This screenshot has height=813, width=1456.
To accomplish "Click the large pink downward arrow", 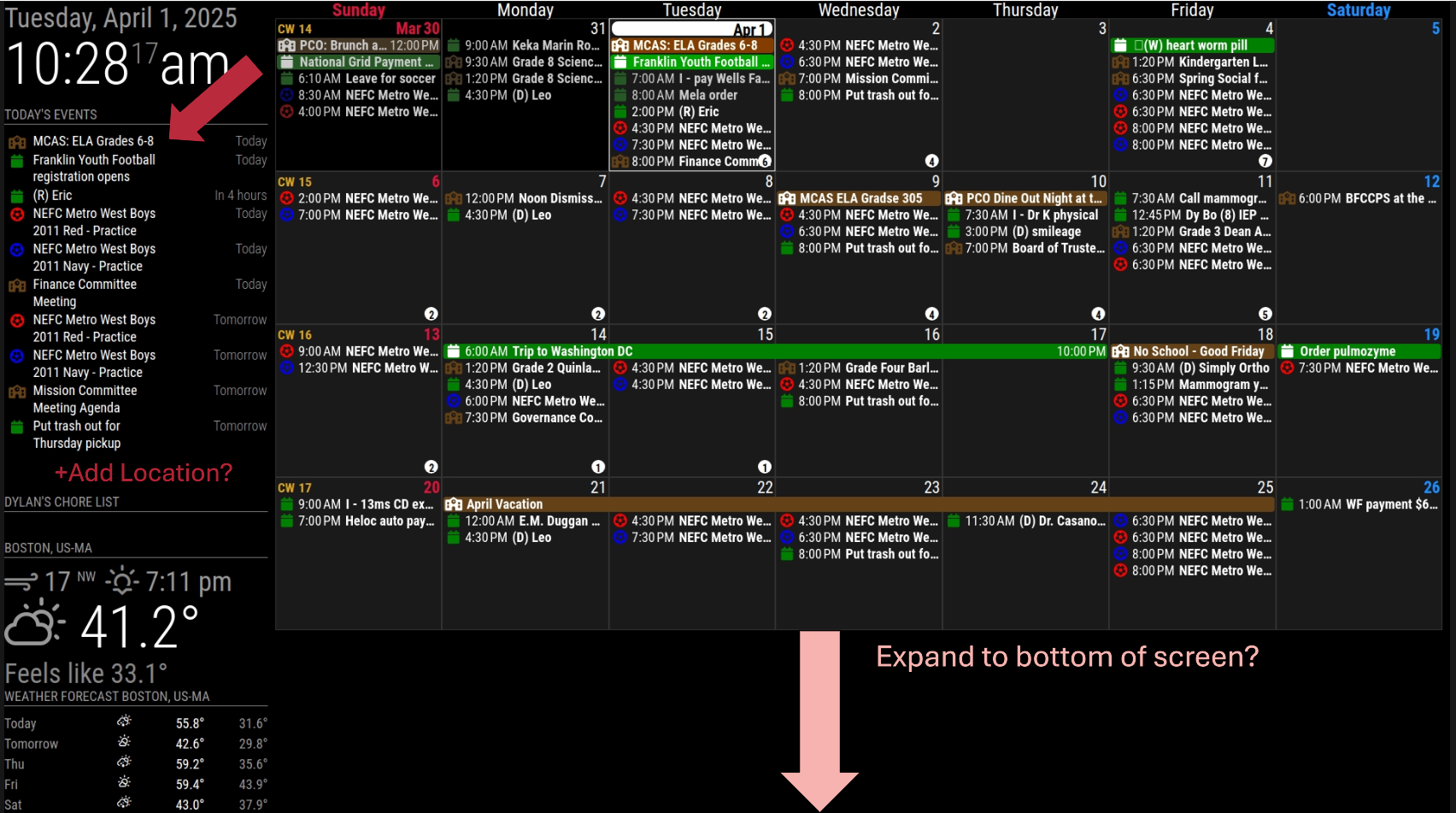I will [x=819, y=718].
